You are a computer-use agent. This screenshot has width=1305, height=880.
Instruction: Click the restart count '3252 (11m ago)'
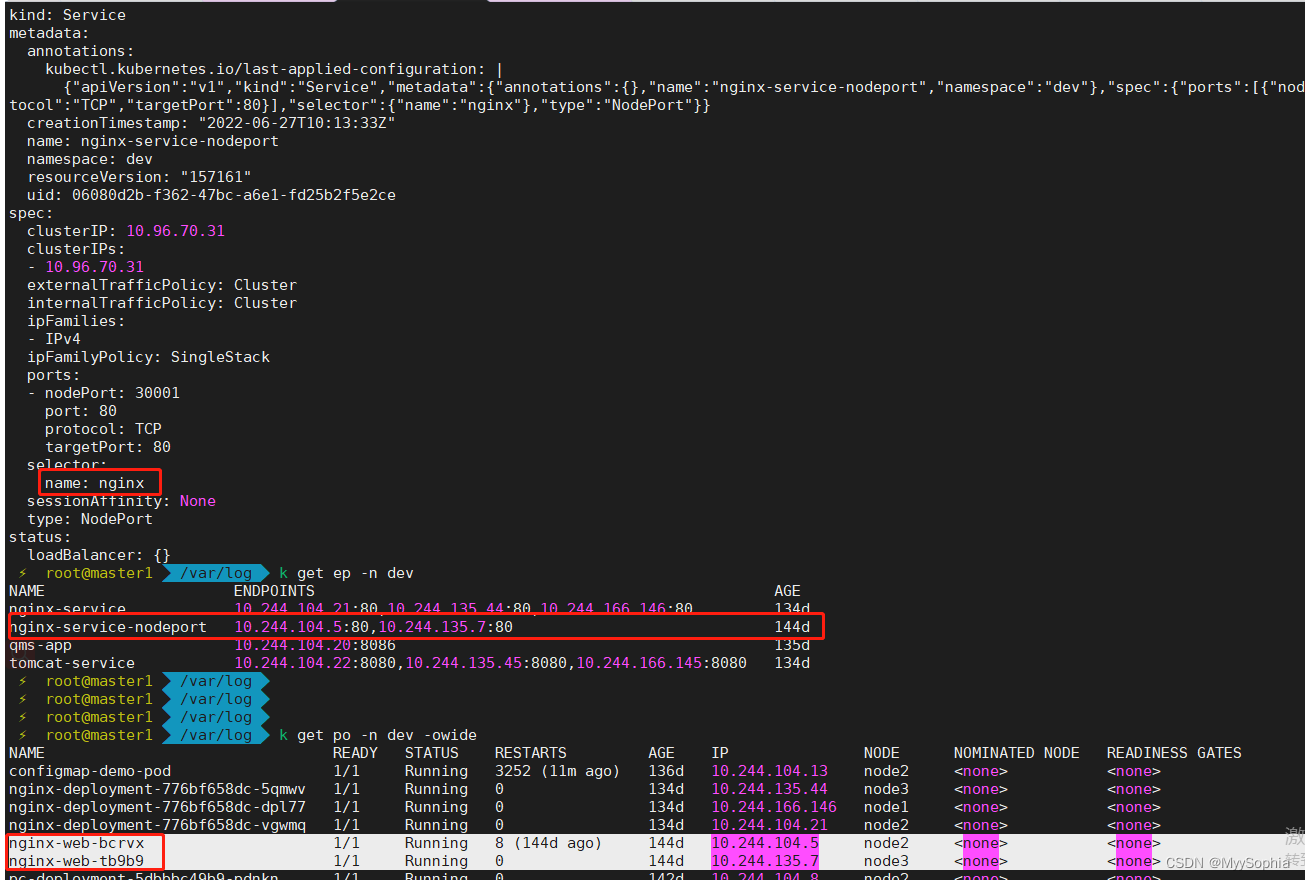coord(558,771)
